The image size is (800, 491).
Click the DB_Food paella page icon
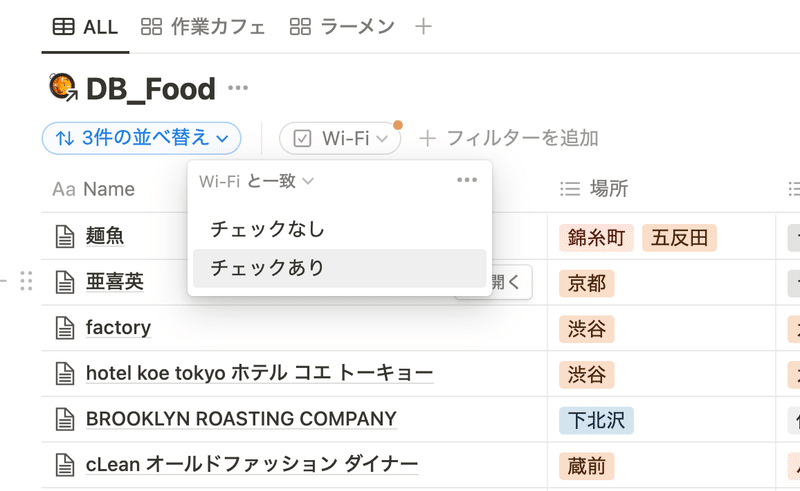(63, 87)
